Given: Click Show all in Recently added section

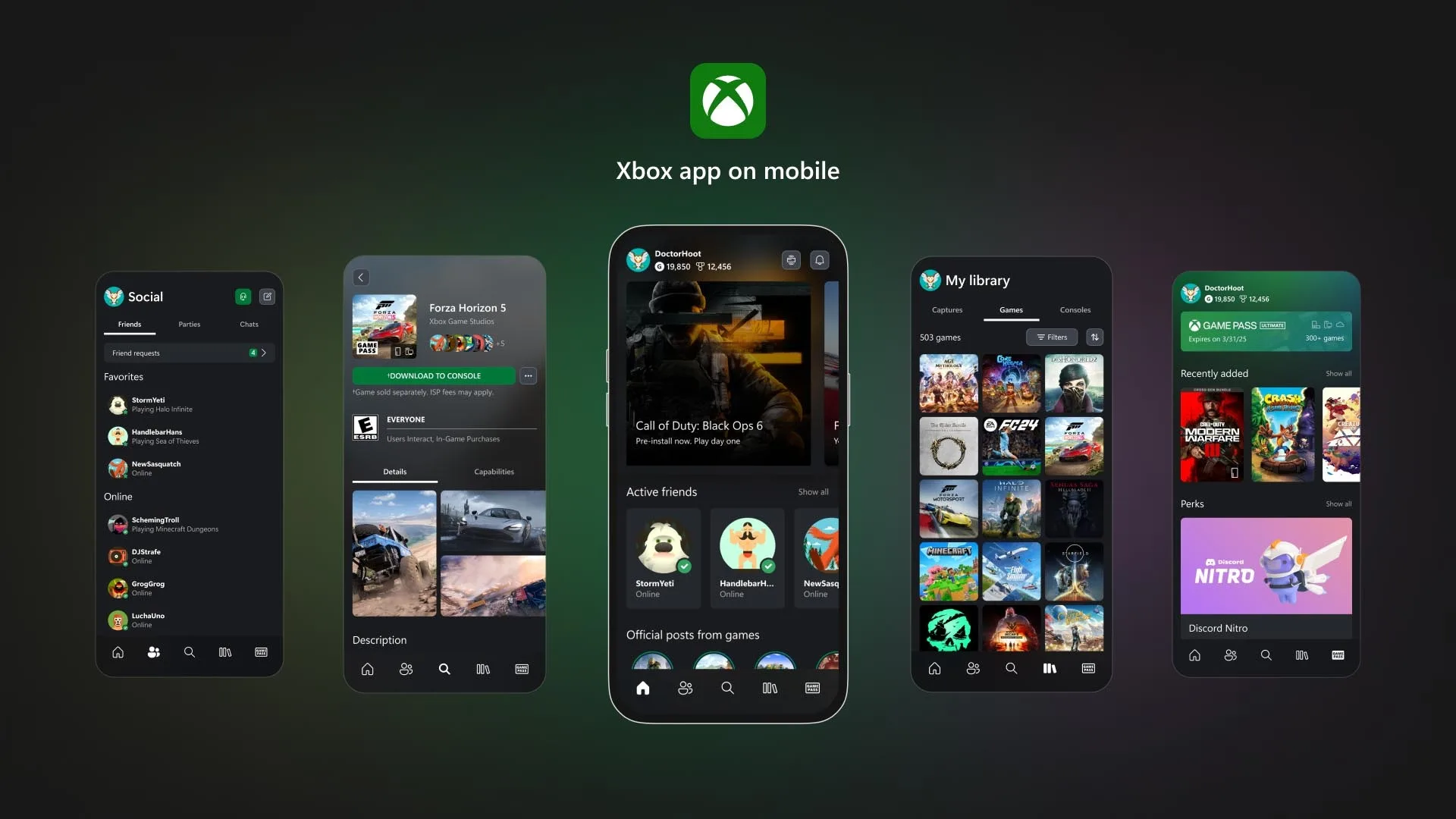Looking at the screenshot, I should (1338, 373).
